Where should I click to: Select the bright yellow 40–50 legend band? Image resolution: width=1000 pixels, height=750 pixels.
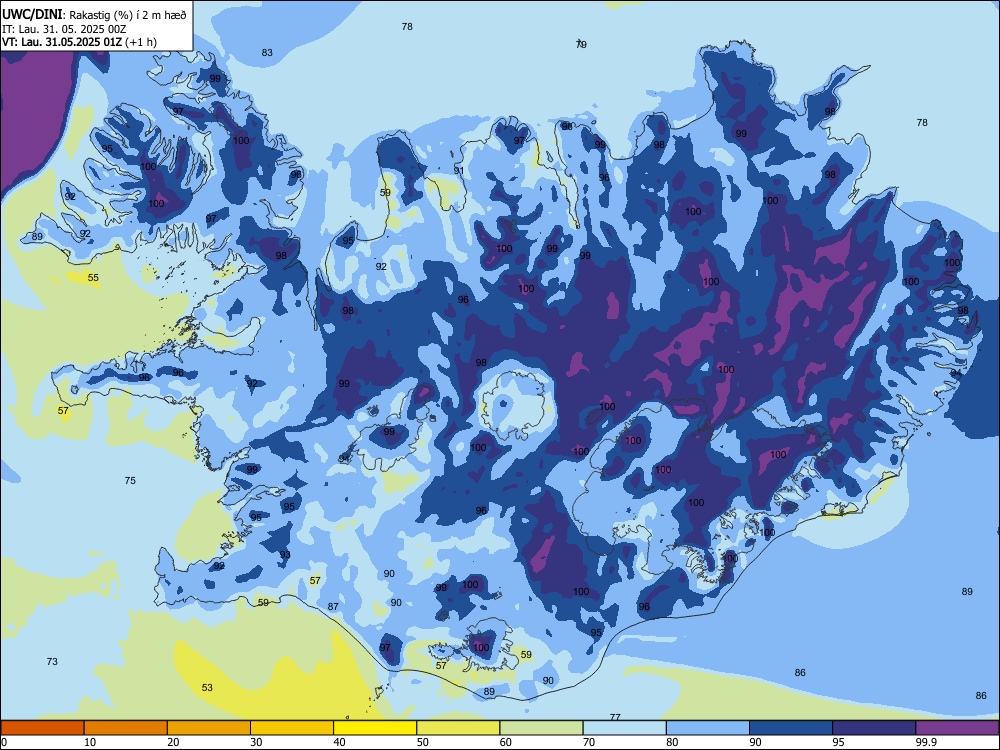click(375, 728)
